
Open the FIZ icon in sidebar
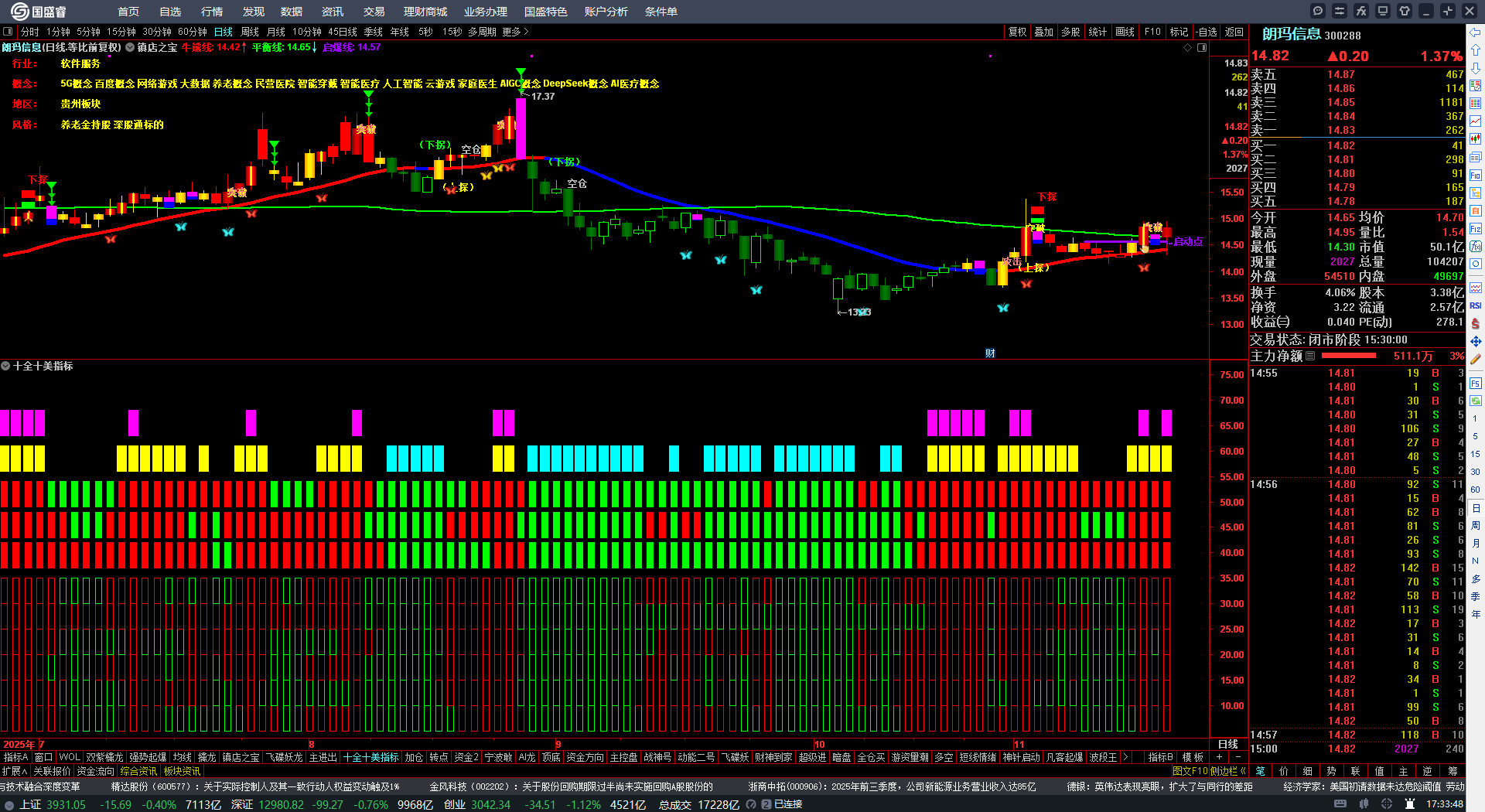click(x=1476, y=229)
